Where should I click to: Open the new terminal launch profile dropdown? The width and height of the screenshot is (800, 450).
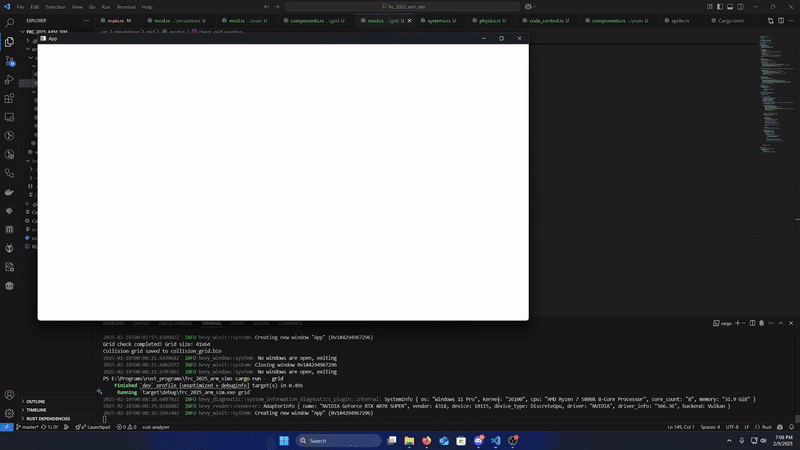point(744,323)
